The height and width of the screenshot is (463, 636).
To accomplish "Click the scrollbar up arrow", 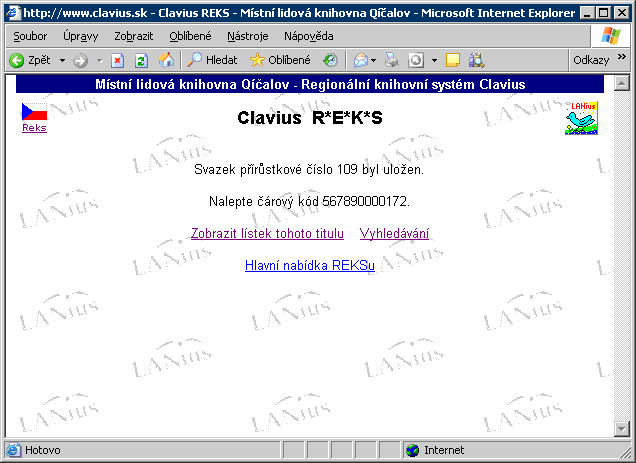I will tap(621, 83).
